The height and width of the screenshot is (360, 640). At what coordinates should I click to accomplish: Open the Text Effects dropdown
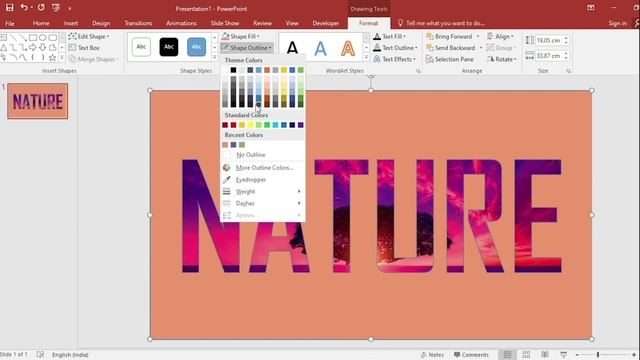(395, 59)
